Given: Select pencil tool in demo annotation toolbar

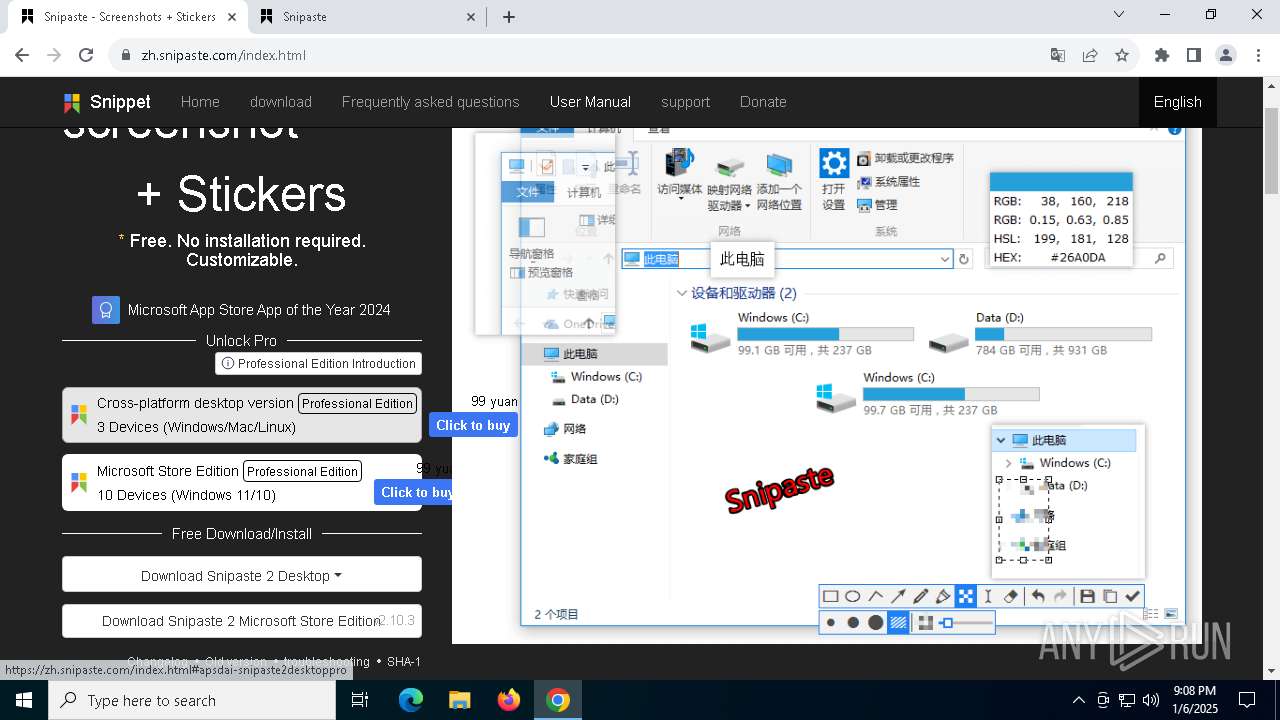Looking at the screenshot, I should (x=921, y=596).
